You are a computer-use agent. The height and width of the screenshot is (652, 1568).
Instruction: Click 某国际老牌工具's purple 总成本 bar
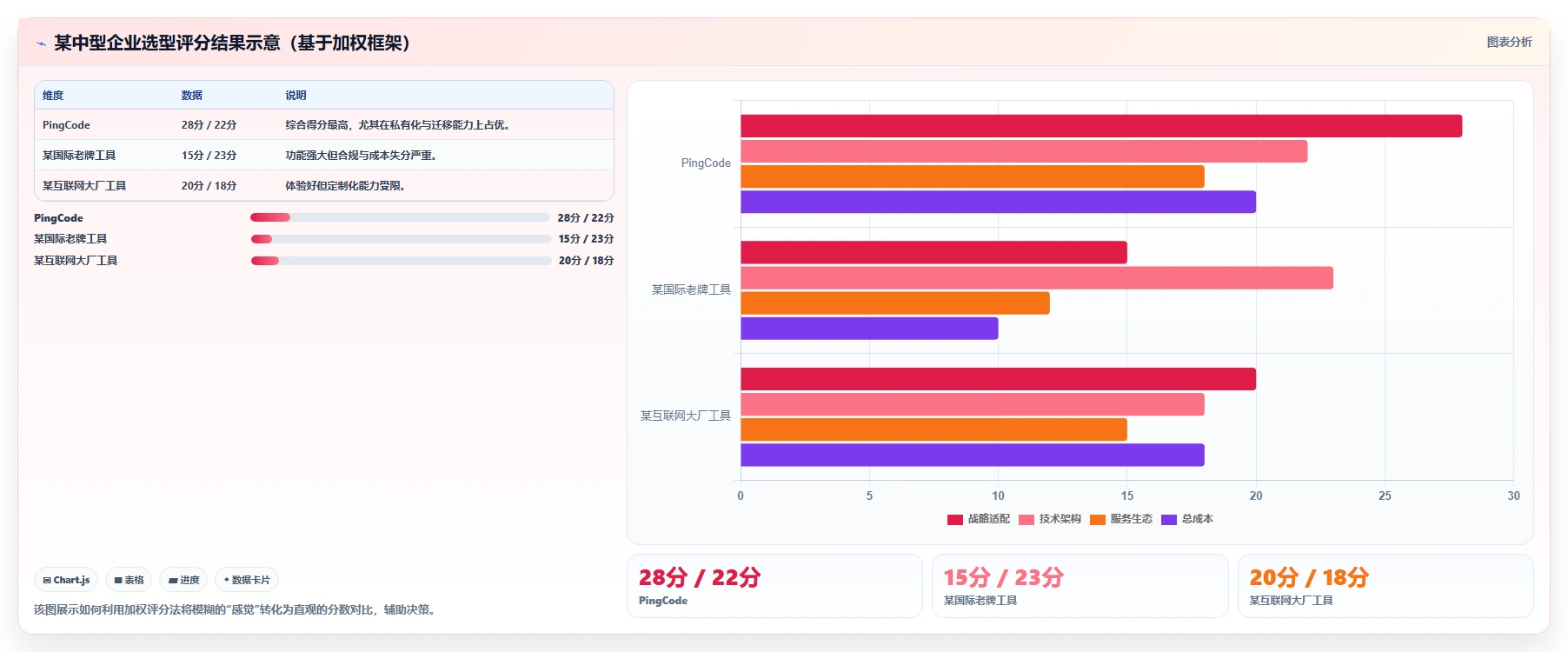point(869,329)
